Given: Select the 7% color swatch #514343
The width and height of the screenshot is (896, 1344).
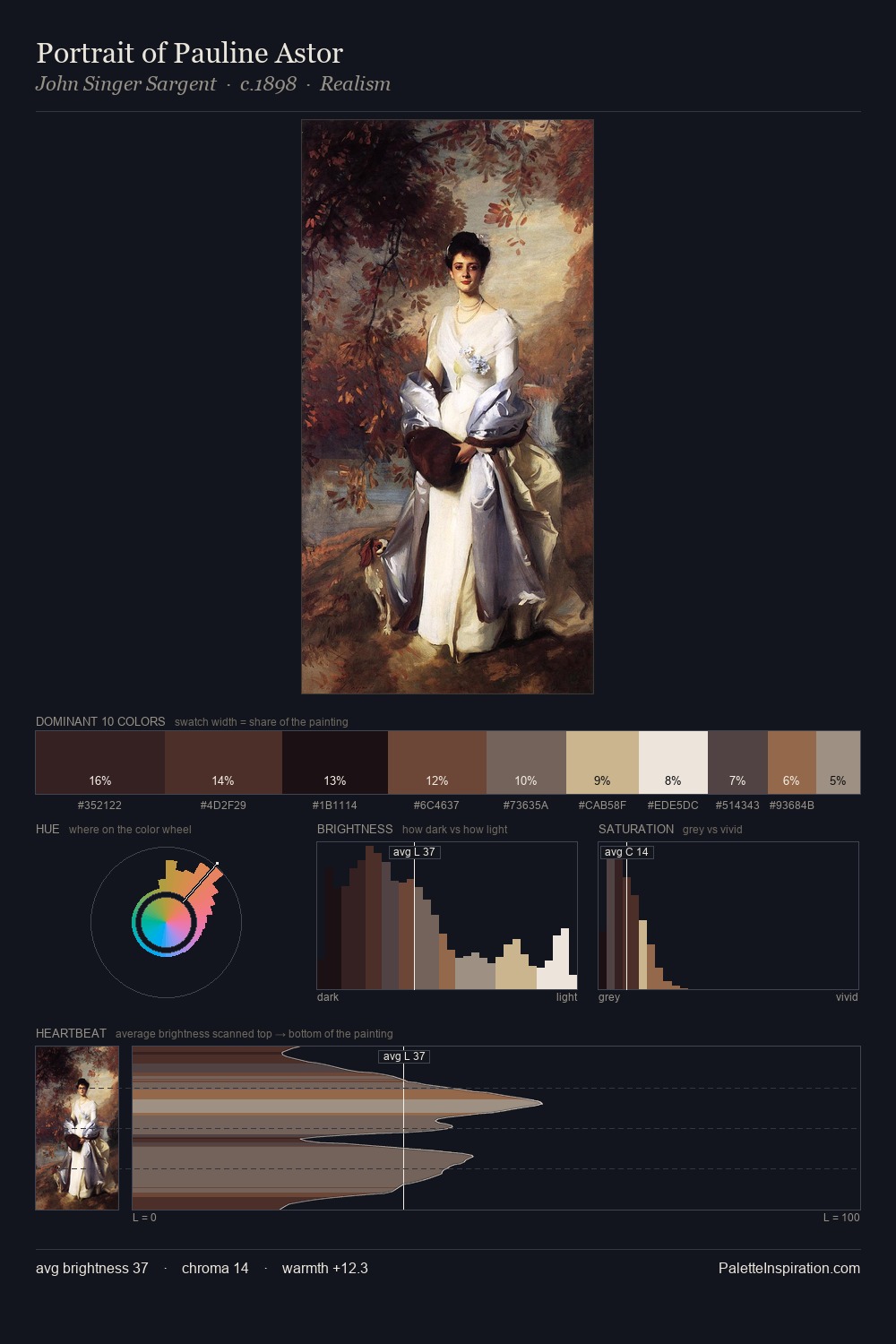Looking at the screenshot, I should [x=737, y=762].
